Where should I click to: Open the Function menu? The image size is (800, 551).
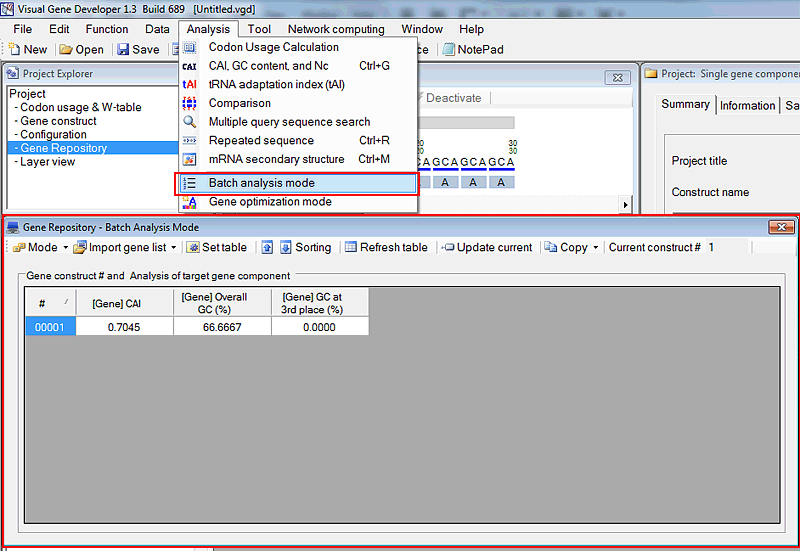point(107,29)
